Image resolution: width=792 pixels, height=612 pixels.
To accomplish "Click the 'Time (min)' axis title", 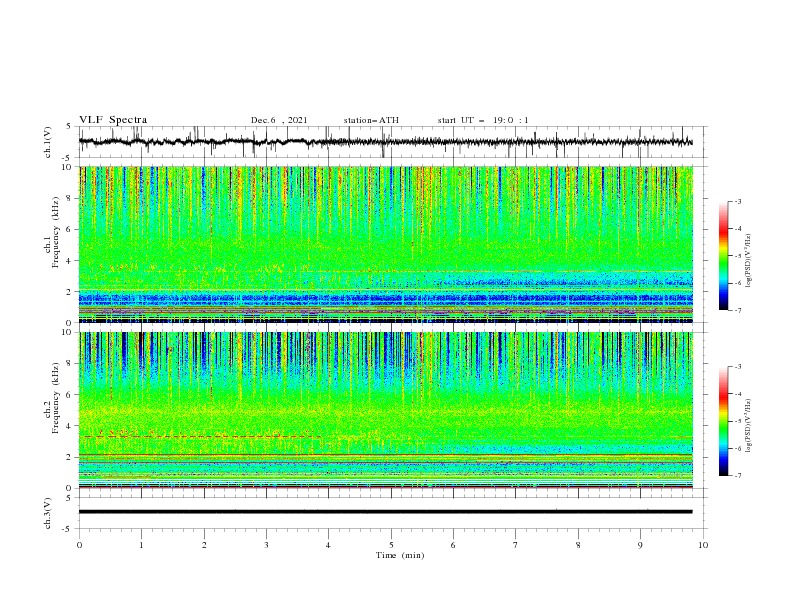I will click(x=400, y=555).
